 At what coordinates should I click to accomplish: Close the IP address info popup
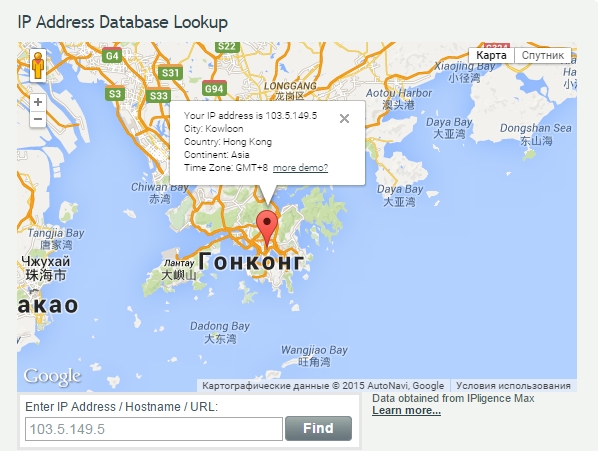pos(344,119)
